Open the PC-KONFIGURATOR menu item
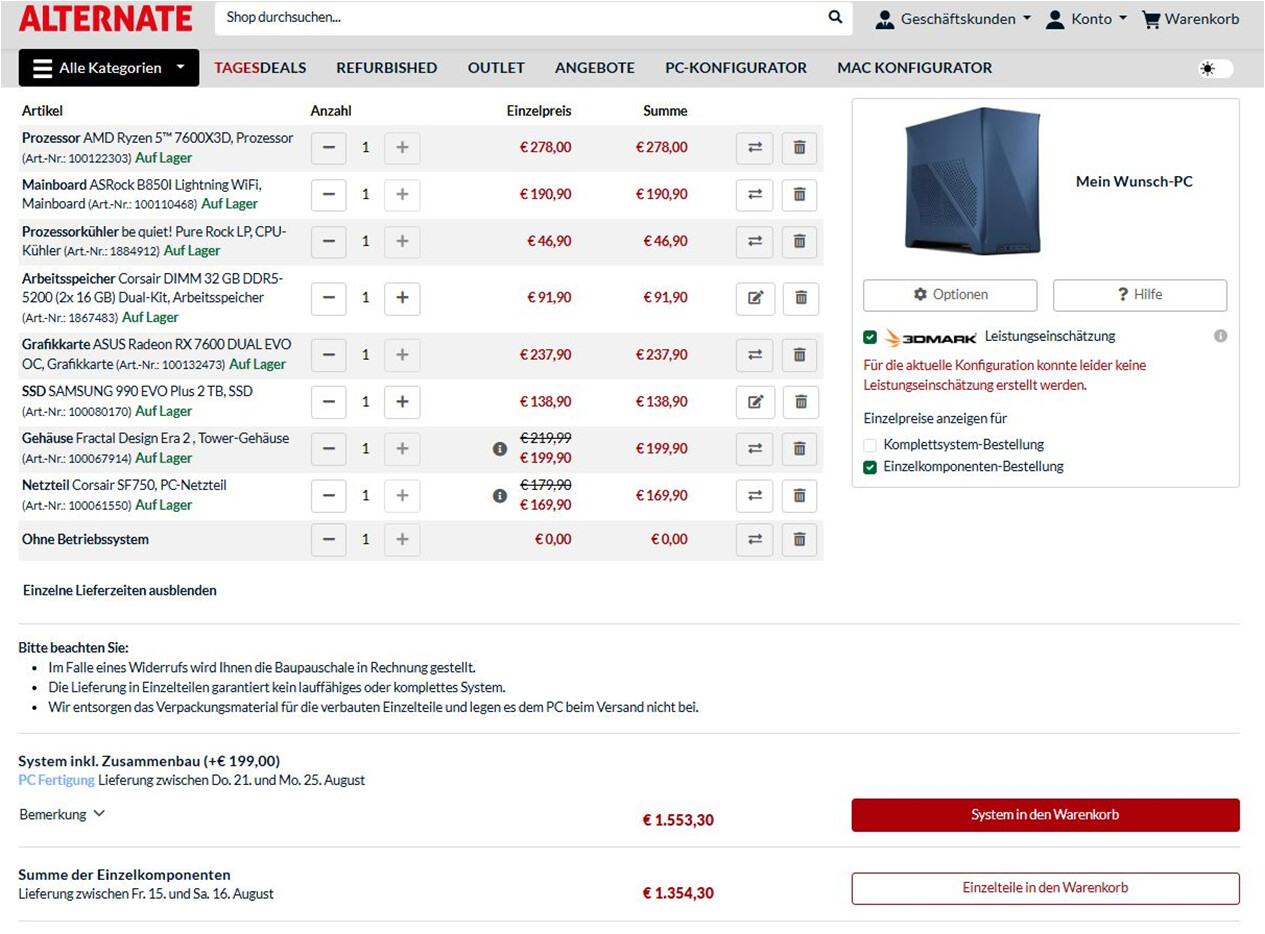The height and width of the screenshot is (934, 1265). (x=736, y=68)
